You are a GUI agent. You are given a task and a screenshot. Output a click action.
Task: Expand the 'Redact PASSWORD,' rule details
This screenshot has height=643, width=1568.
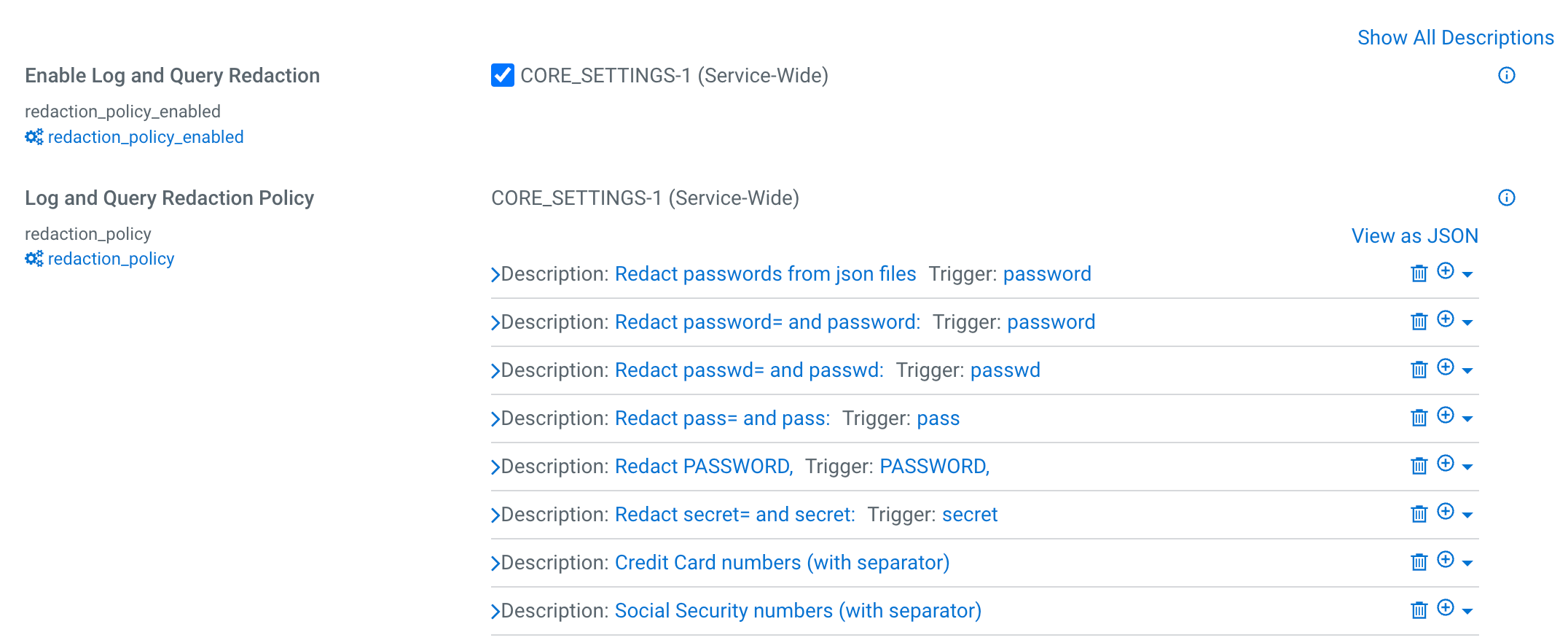coord(495,467)
